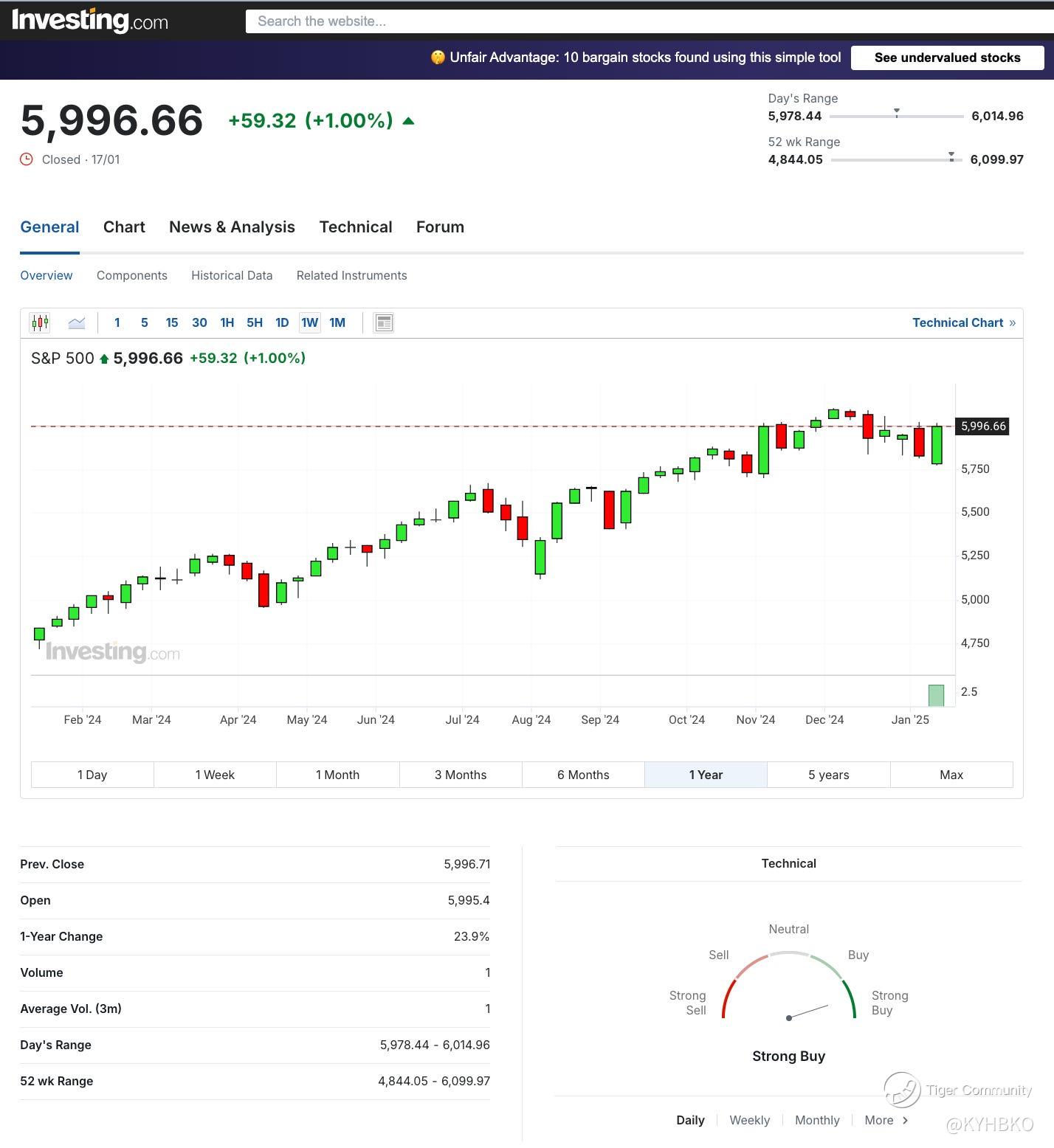Set chart range to 3 Months
The image size is (1054, 1148).
461,775
